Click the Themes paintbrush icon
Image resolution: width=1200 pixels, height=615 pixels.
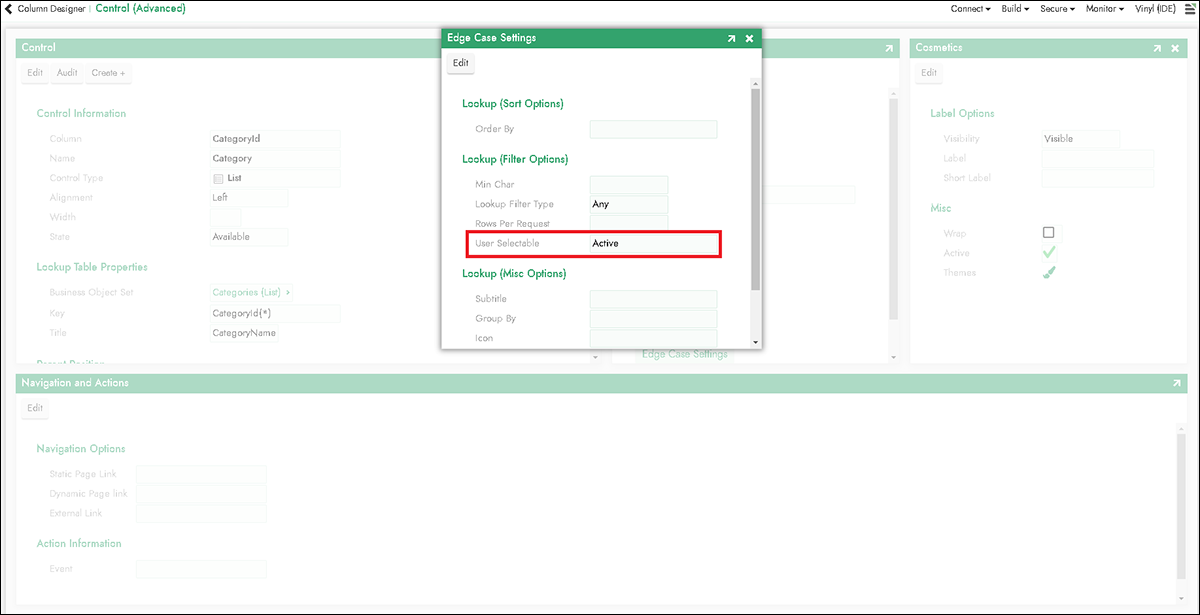pyautogui.click(x=1048, y=272)
